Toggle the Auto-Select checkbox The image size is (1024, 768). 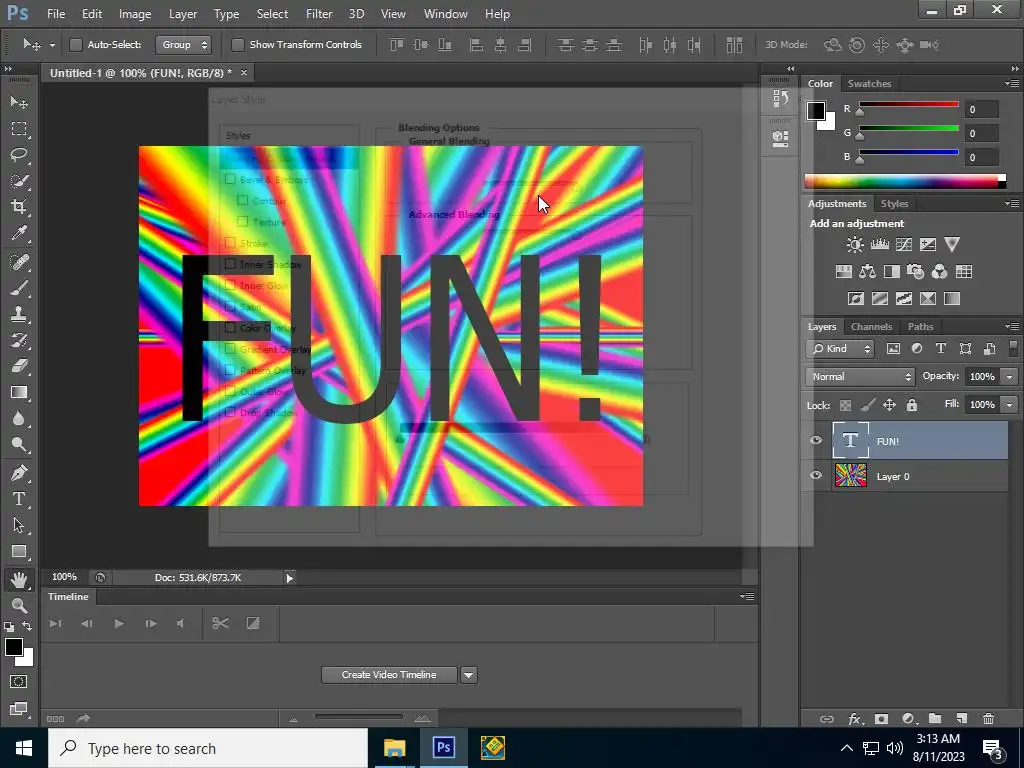click(x=76, y=44)
